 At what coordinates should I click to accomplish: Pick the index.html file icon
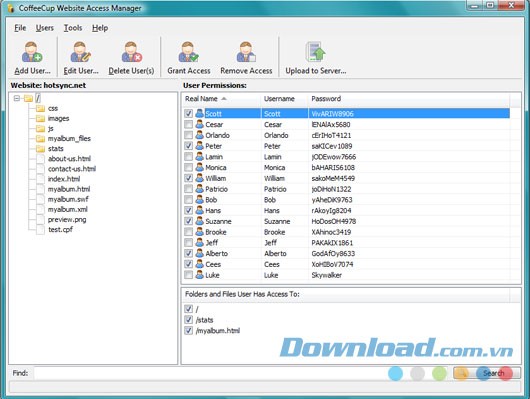41,179
